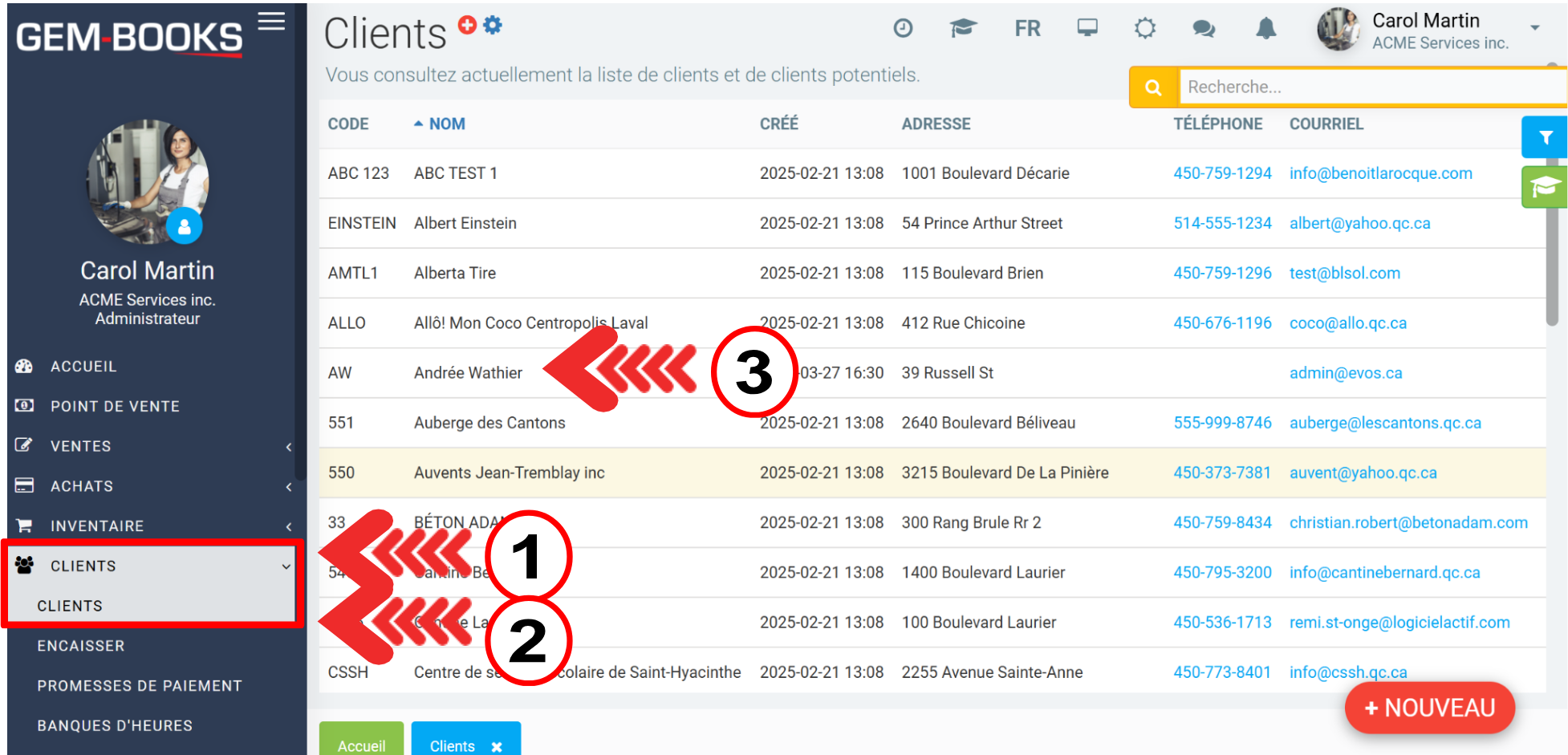Select Encaisser in the sidebar
Screen dimensions: 1568x755
81,646
